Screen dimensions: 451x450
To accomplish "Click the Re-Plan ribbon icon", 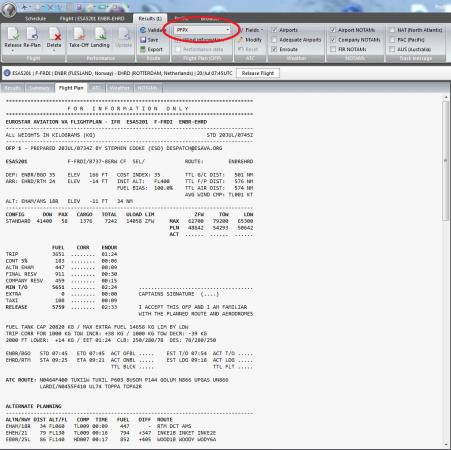I will click(32, 37).
